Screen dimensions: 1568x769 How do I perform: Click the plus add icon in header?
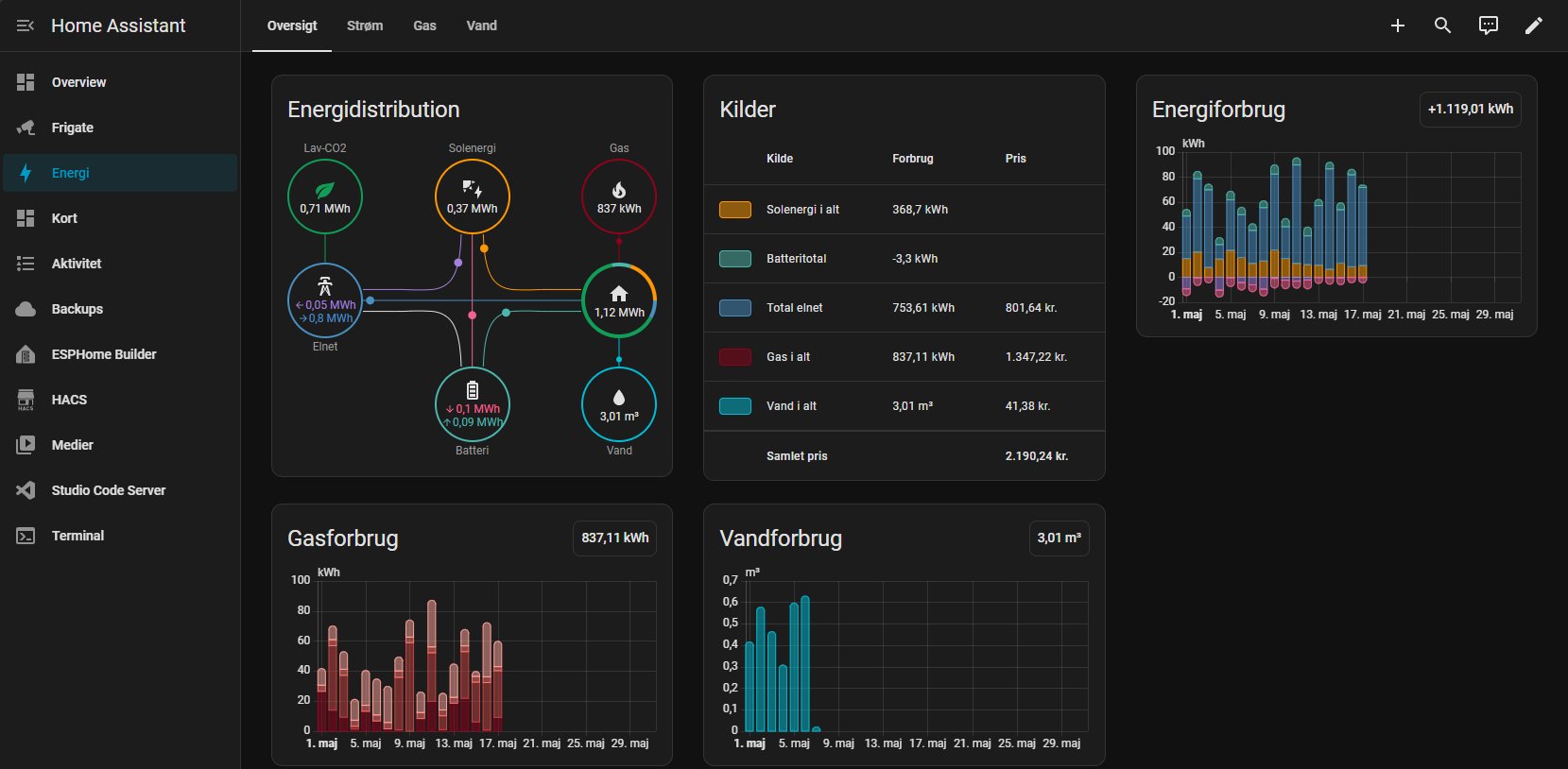point(1398,26)
